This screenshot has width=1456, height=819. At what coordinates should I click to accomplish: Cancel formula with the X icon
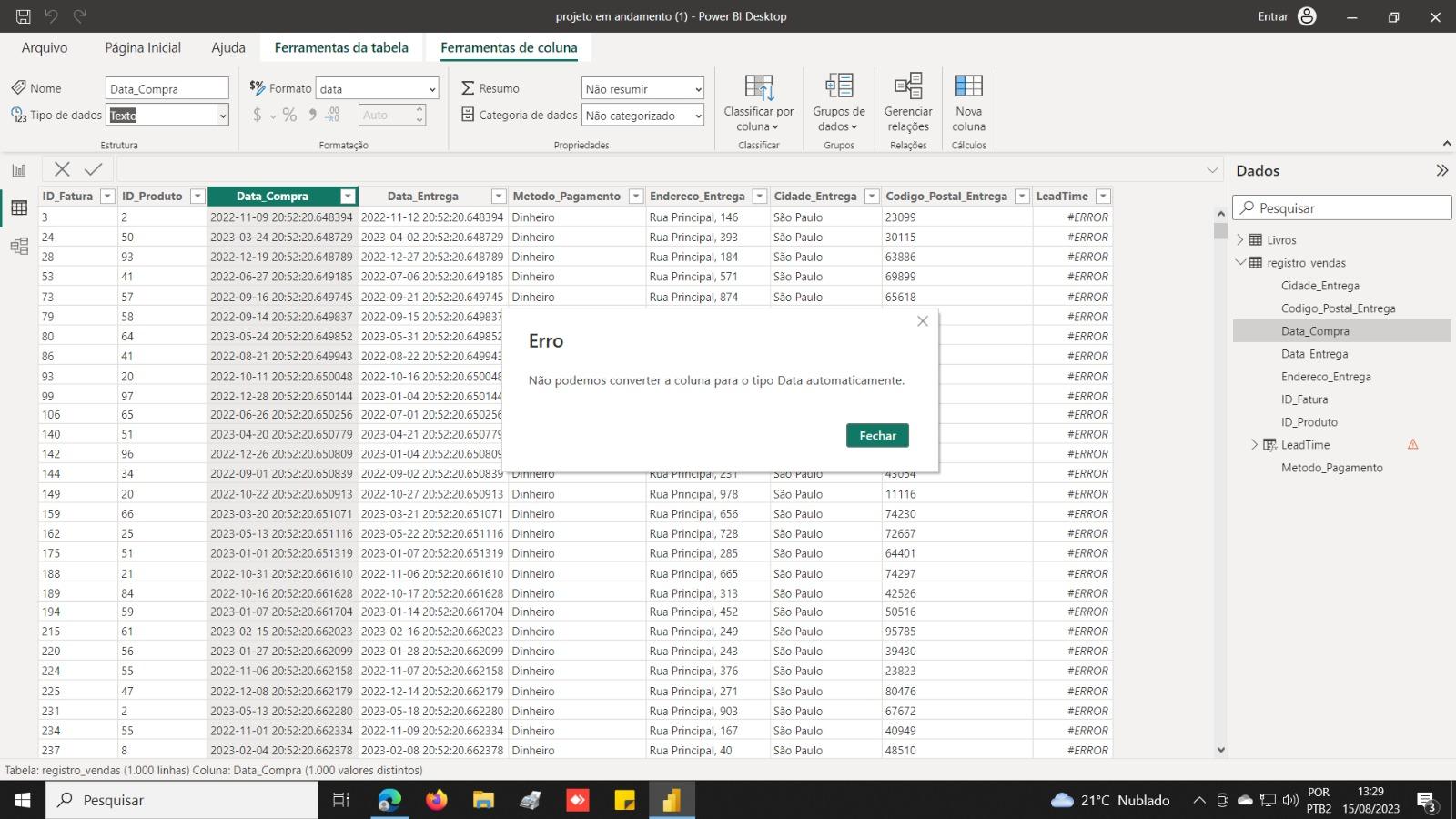tap(62, 168)
